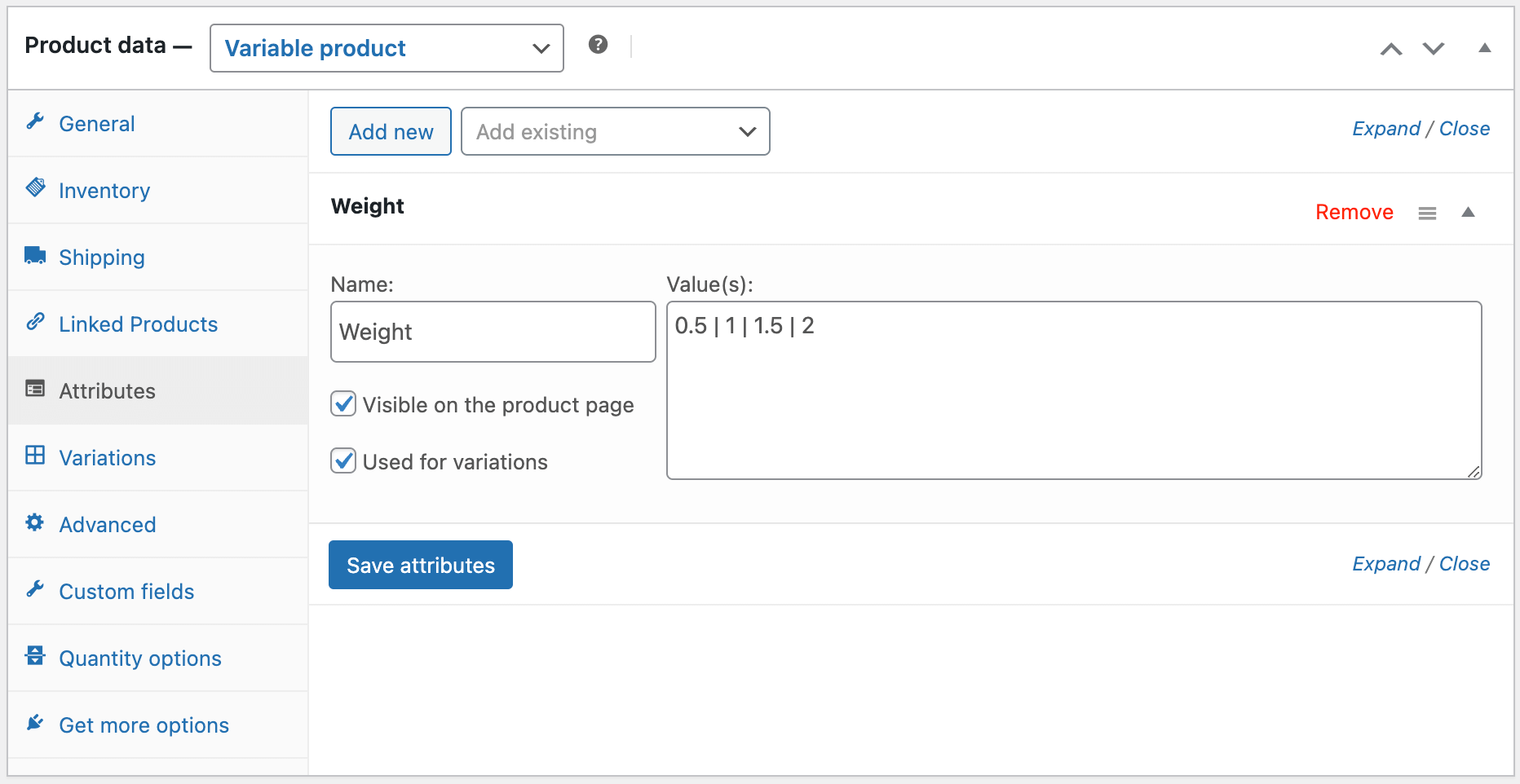
Task: Click the Add new attribute button
Action: click(x=391, y=132)
